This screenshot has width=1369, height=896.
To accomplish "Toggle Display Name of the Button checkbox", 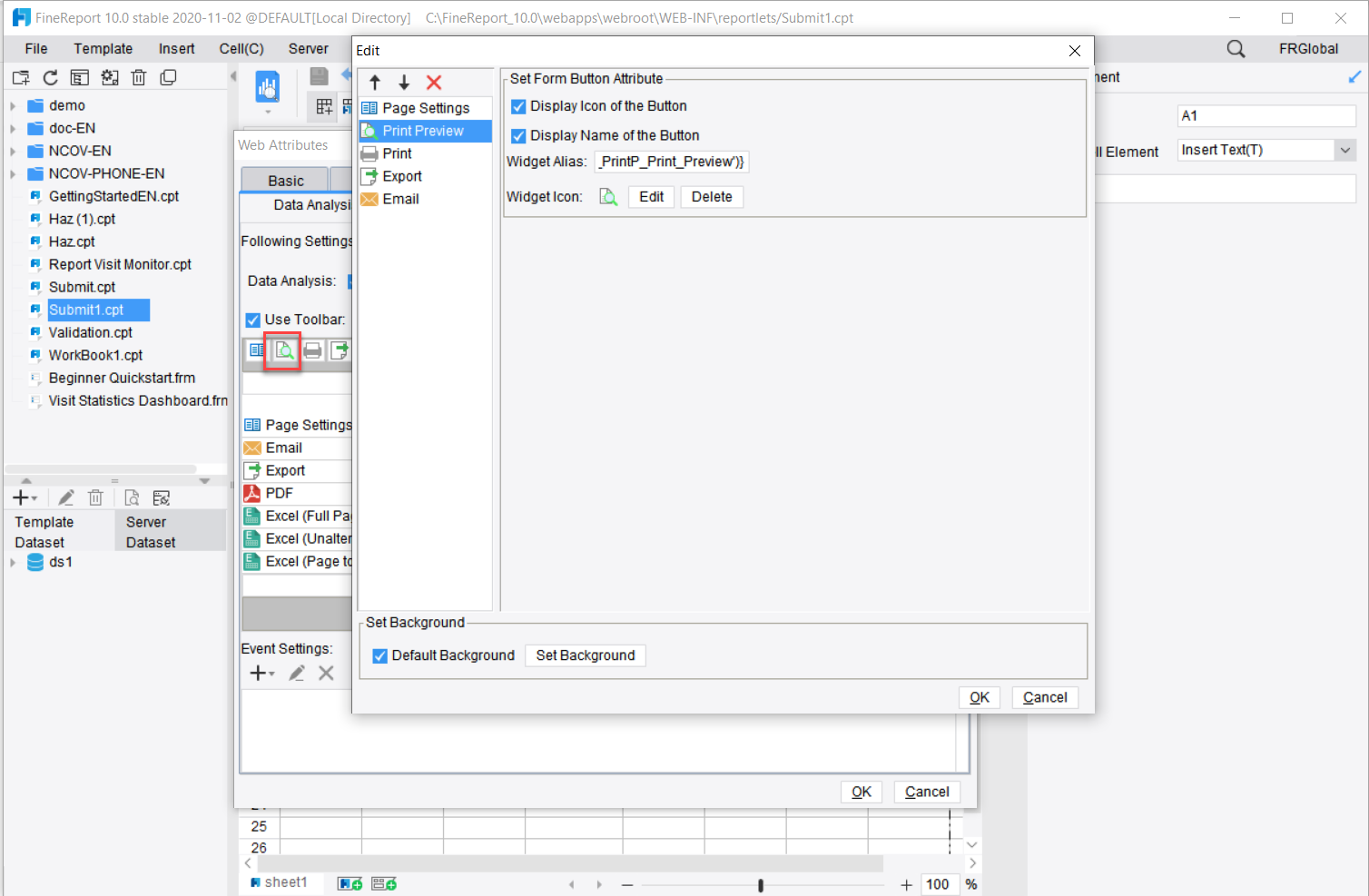I will pos(518,136).
